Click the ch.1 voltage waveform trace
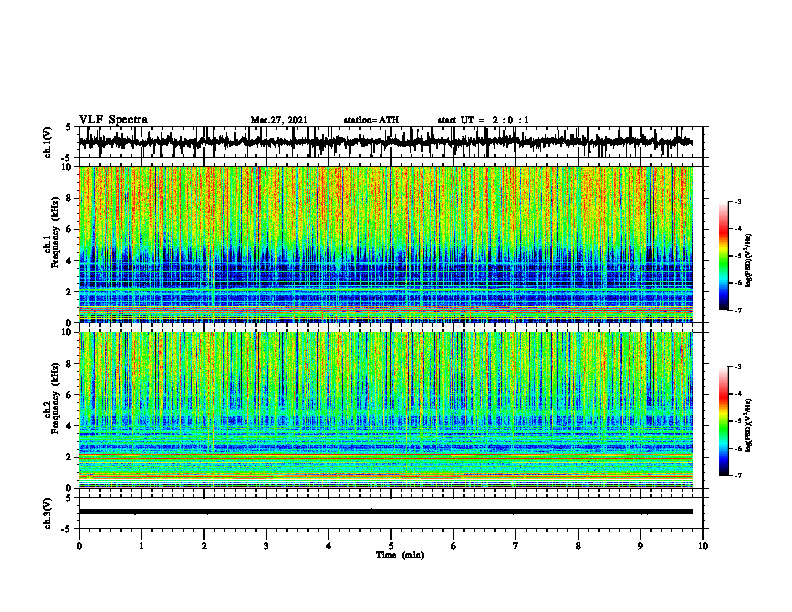 click(385, 142)
